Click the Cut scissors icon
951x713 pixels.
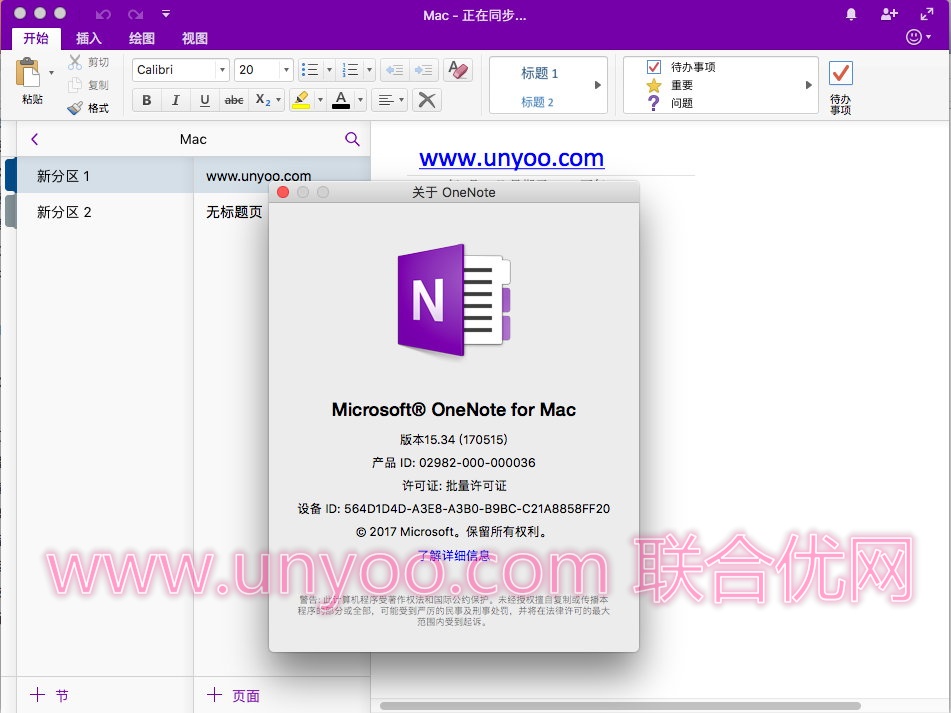[x=75, y=61]
